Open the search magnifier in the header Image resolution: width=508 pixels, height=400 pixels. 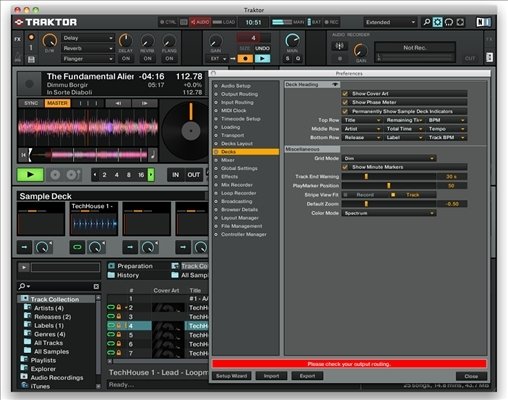(426, 22)
